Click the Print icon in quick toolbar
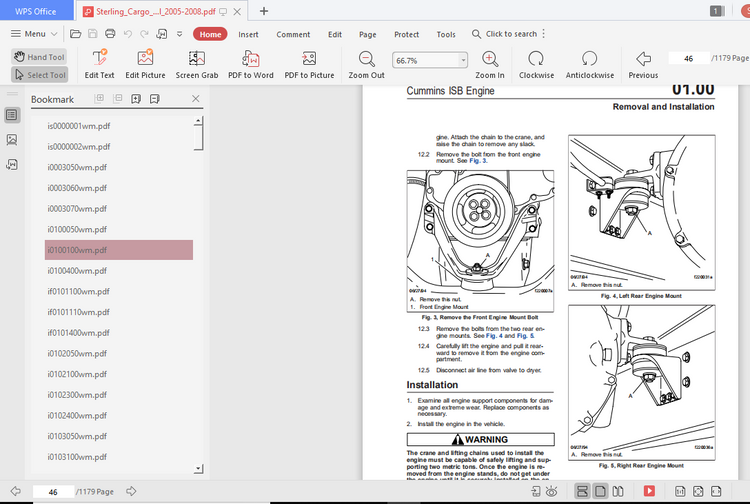Viewport: 750px width, 504px height. pyautogui.click(x=110, y=34)
